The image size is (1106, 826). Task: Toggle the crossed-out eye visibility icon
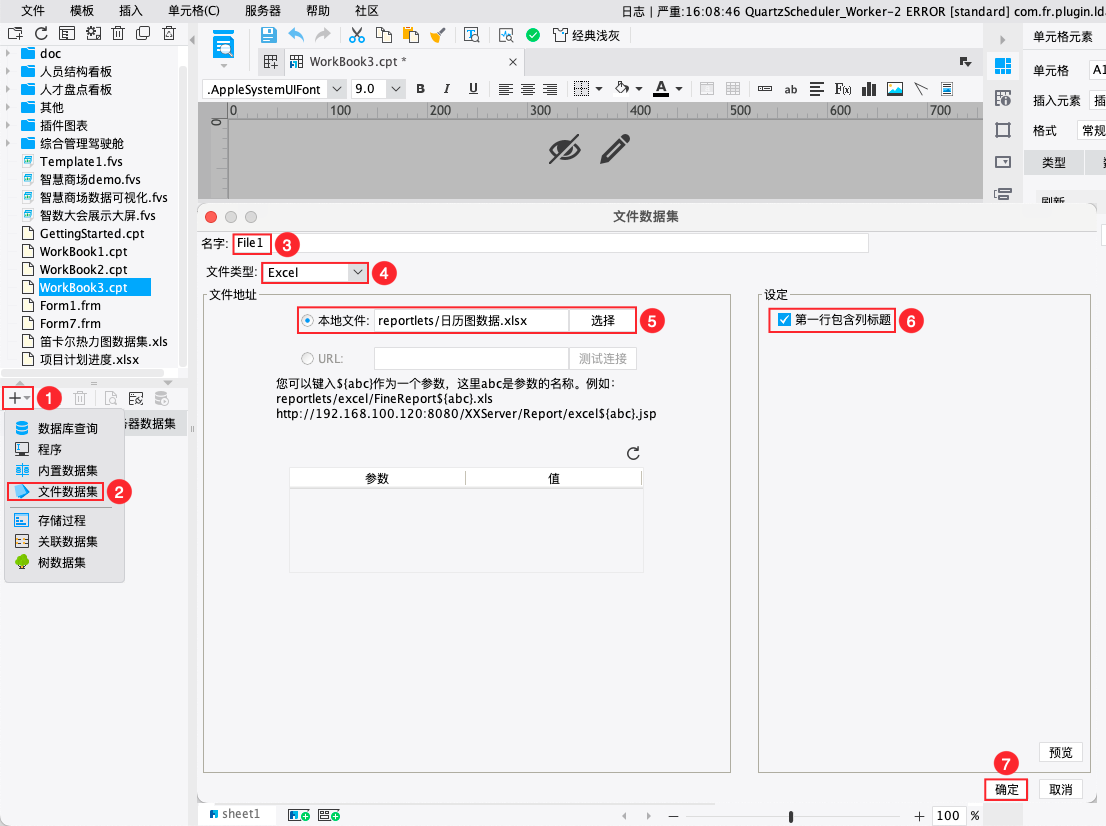564,149
